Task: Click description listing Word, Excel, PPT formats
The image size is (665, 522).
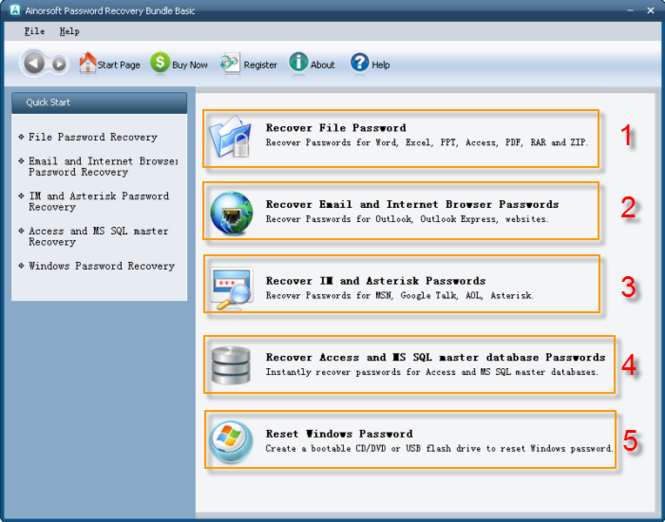Action: pos(427,142)
